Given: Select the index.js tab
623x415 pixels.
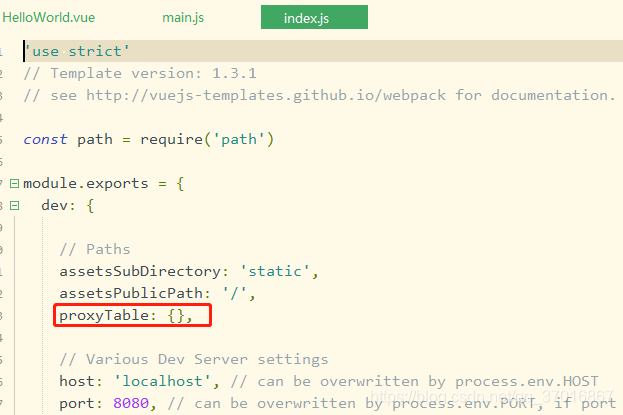Looking at the screenshot, I should click(314, 17).
